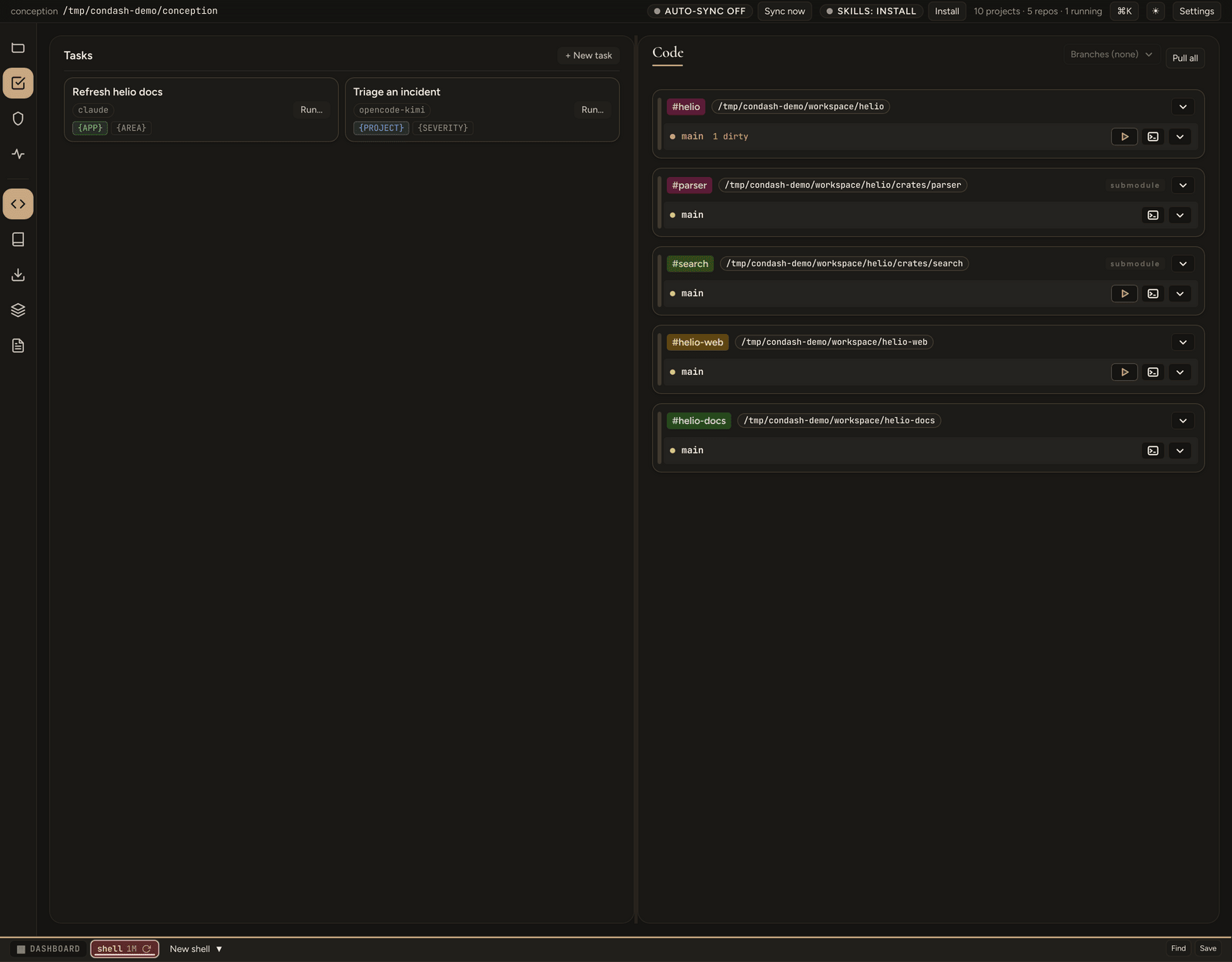Run the Triage an incident task
This screenshot has height=962, width=1232.
pyautogui.click(x=592, y=110)
